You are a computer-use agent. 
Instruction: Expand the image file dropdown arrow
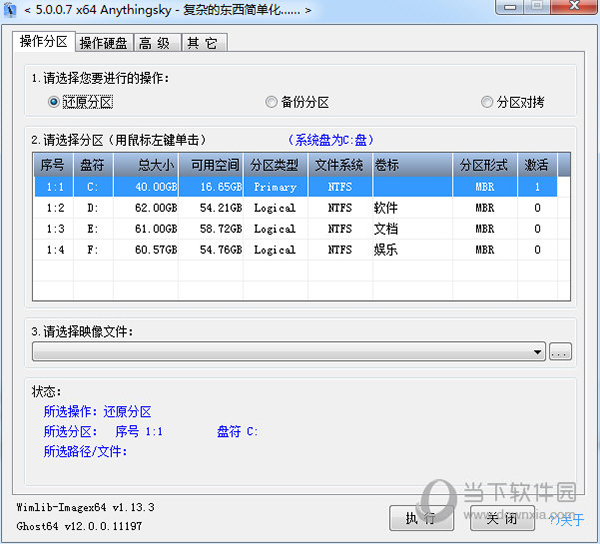[538, 352]
